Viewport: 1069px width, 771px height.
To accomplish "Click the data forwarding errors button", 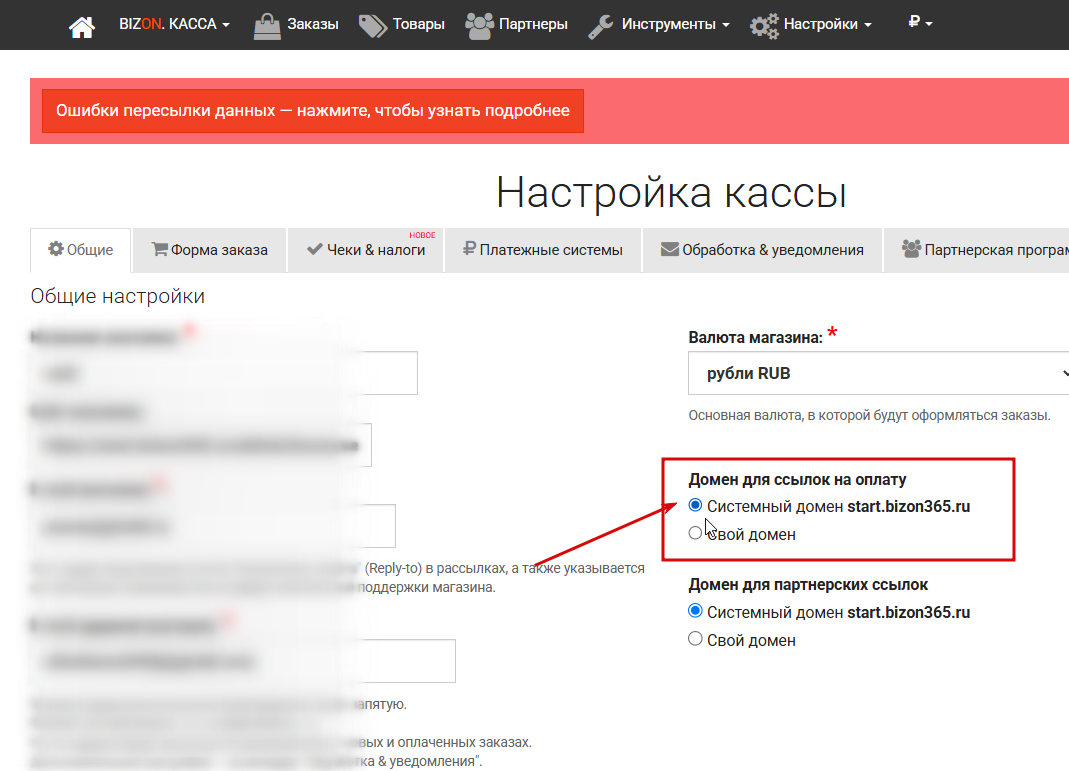I will [x=313, y=110].
